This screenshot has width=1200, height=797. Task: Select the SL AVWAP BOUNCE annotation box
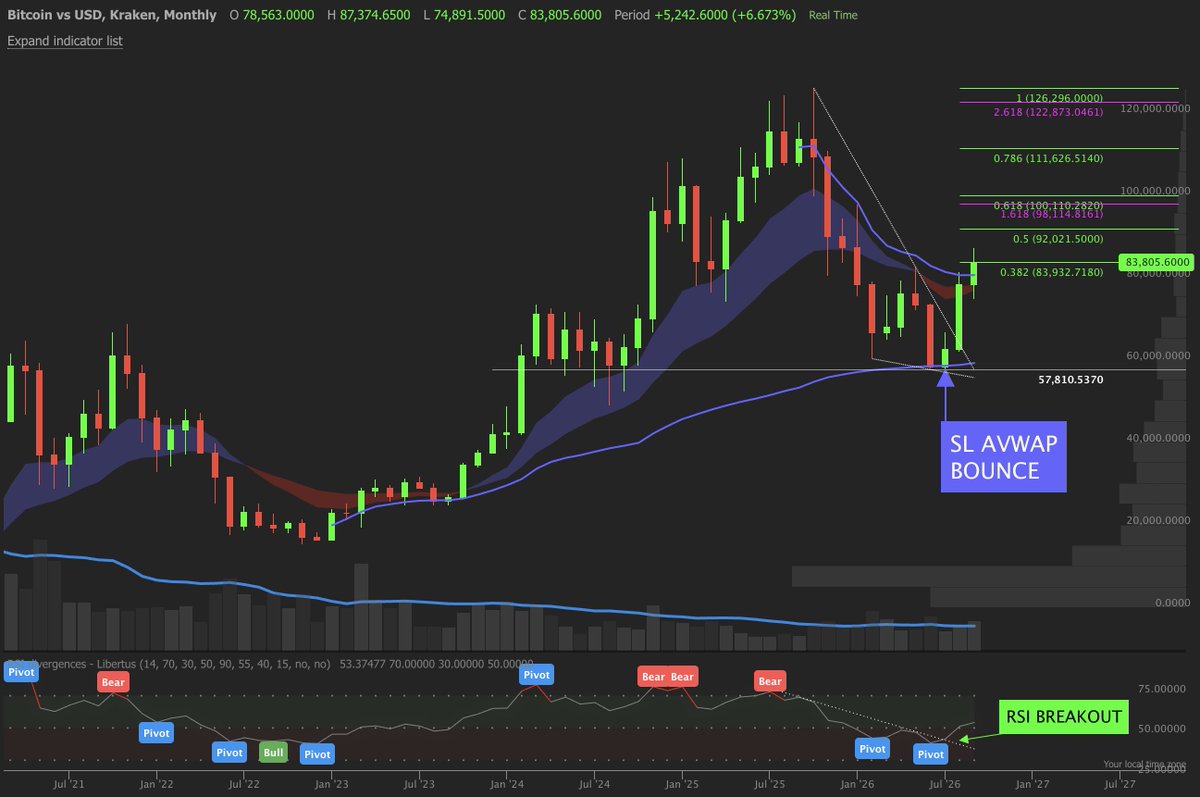pos(1003,455)
